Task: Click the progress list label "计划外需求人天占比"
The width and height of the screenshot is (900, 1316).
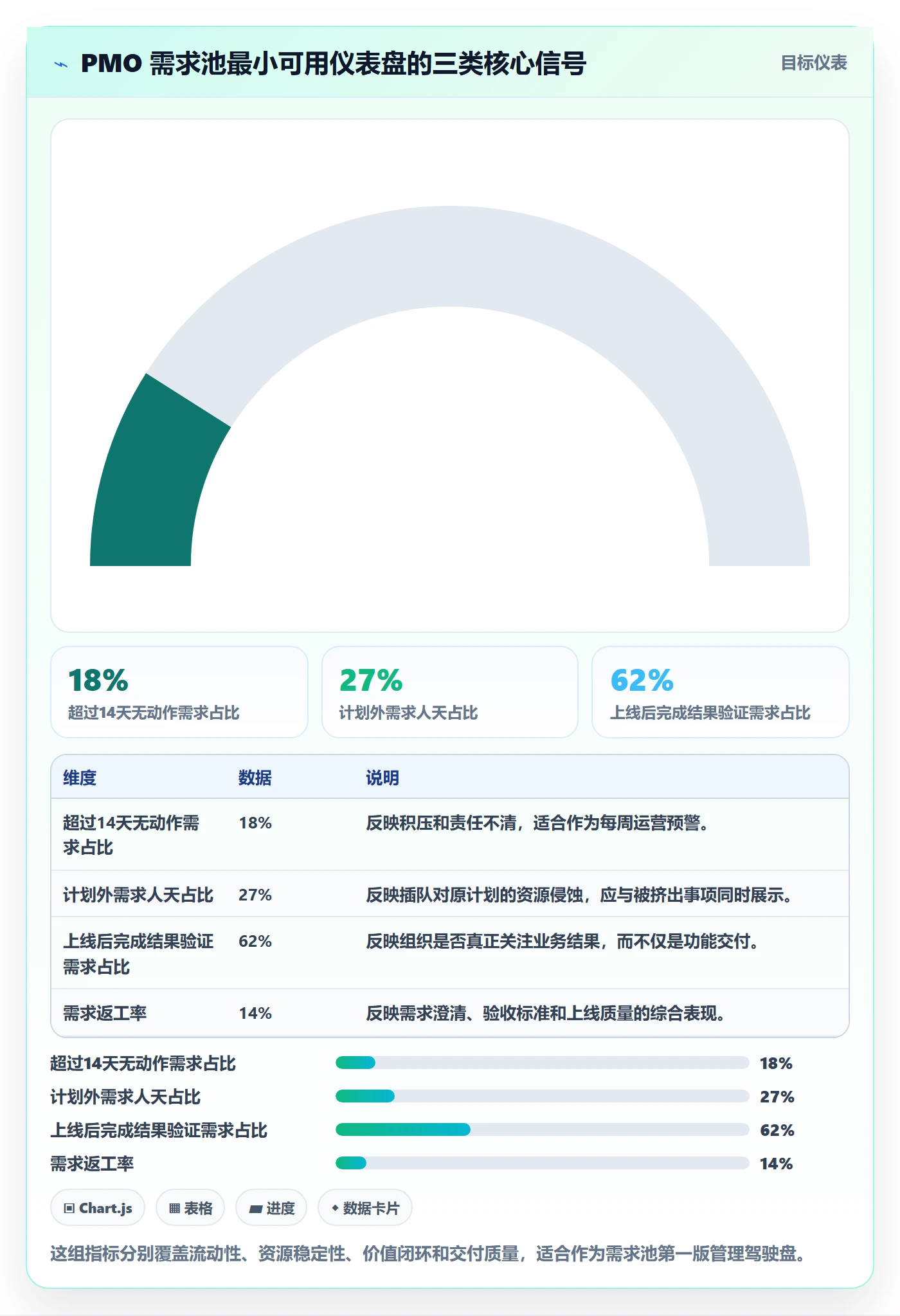Action: coord(126,1097)
